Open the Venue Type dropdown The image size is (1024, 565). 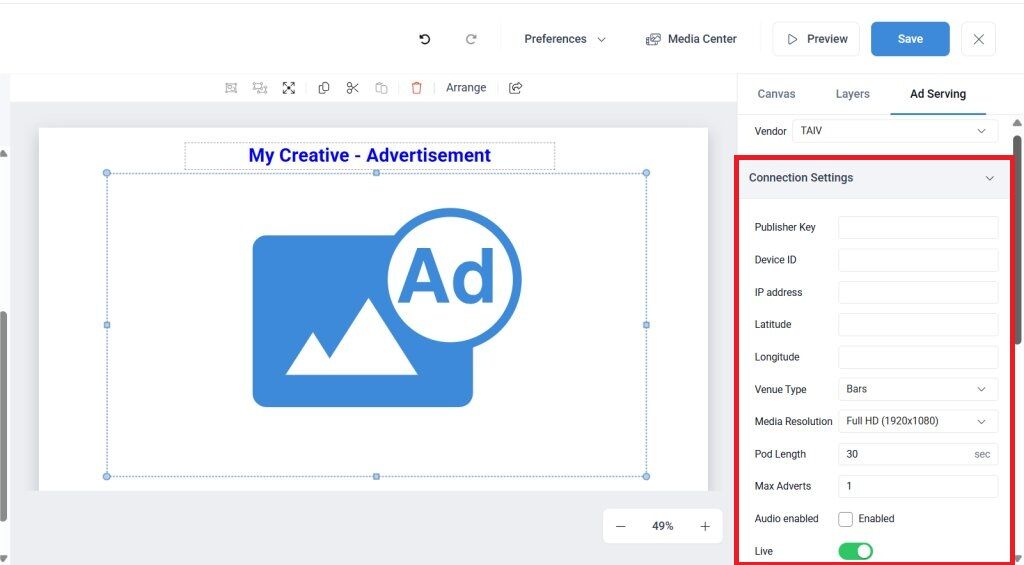point(918,389)
